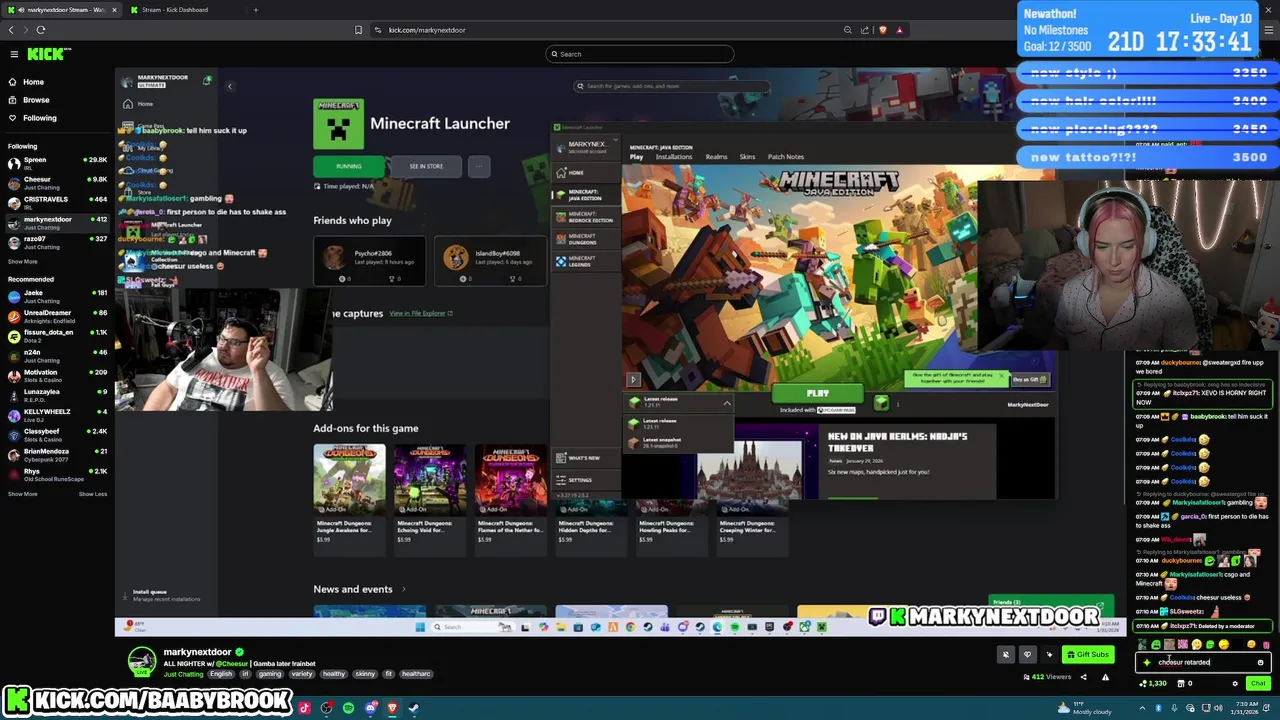This screenshot has width=1280, height=720.
Task: Open Cheesur channel in Following list
Action: tap(57, 183)
